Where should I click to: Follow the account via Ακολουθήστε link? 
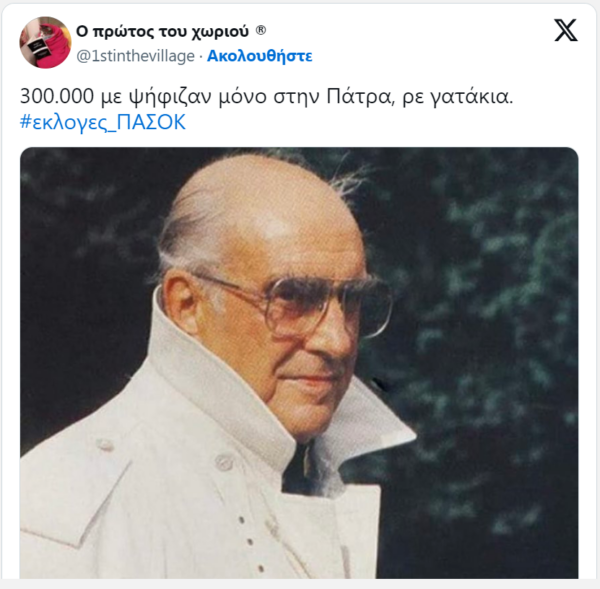[259, 56]
